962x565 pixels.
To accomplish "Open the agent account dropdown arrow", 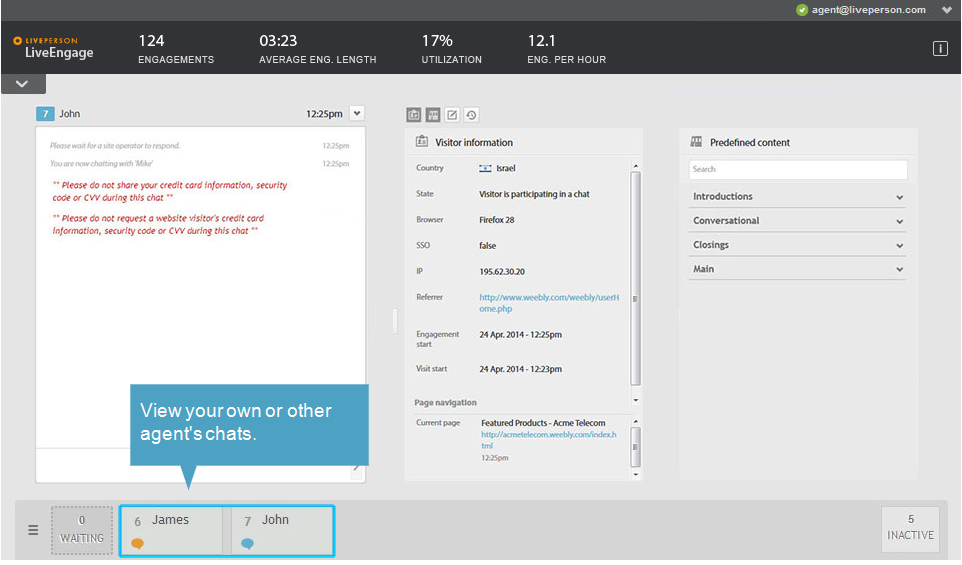I will coord(947,10).
